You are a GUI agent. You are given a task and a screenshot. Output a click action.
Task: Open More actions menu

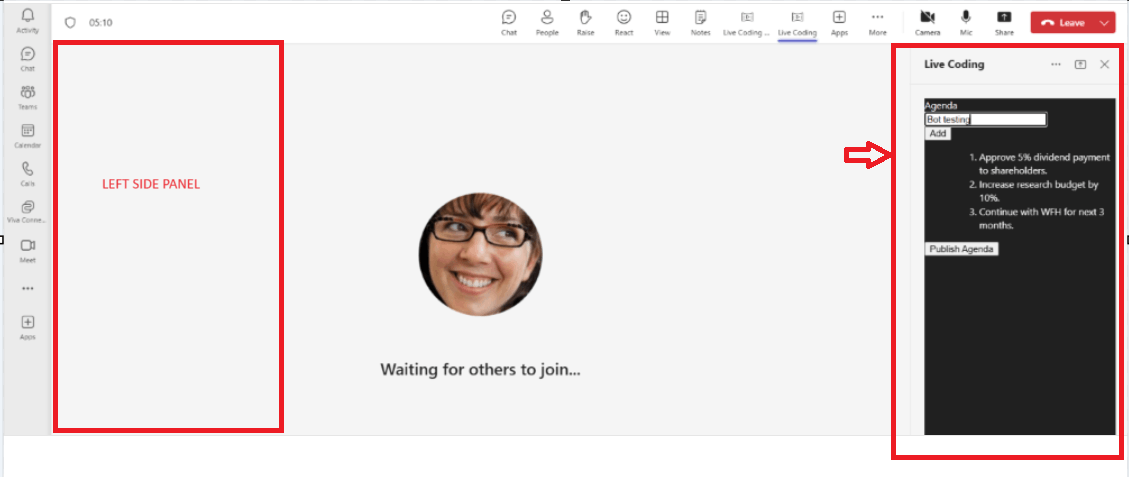point(877,22)
